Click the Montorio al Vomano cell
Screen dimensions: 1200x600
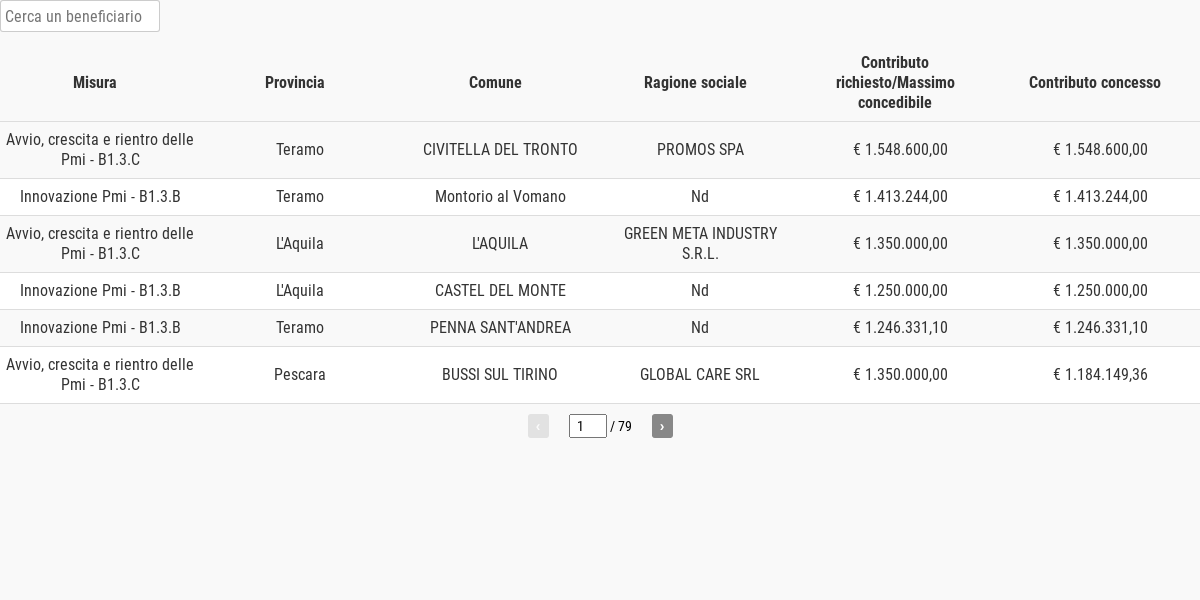click(x=500, y=197)
